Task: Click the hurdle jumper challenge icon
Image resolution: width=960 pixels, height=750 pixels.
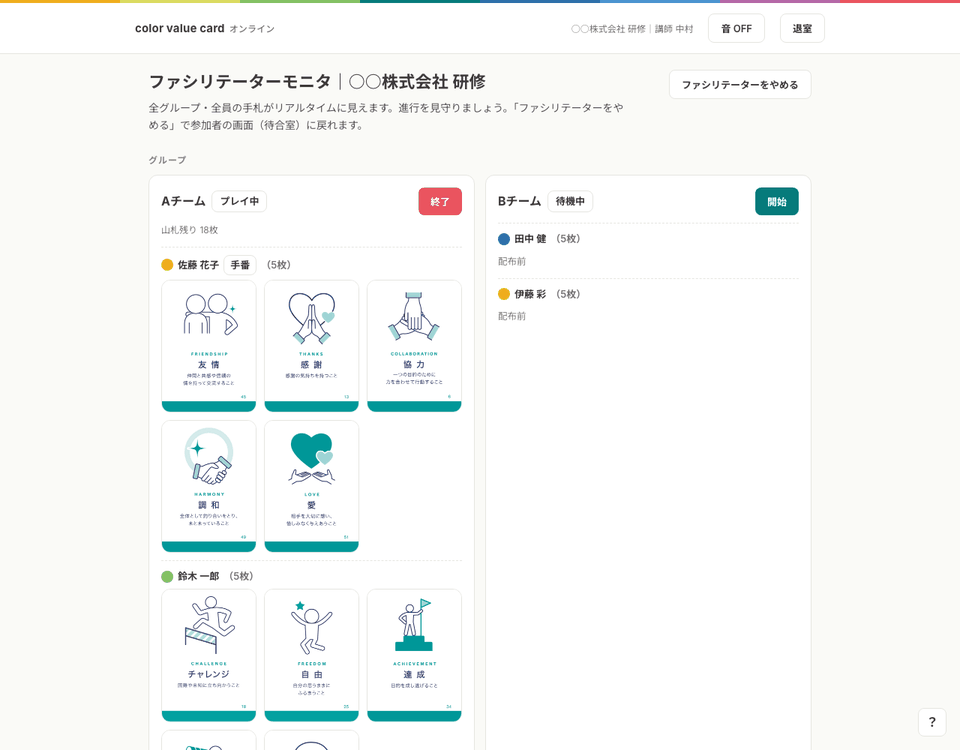Action: tap(210, 624)
